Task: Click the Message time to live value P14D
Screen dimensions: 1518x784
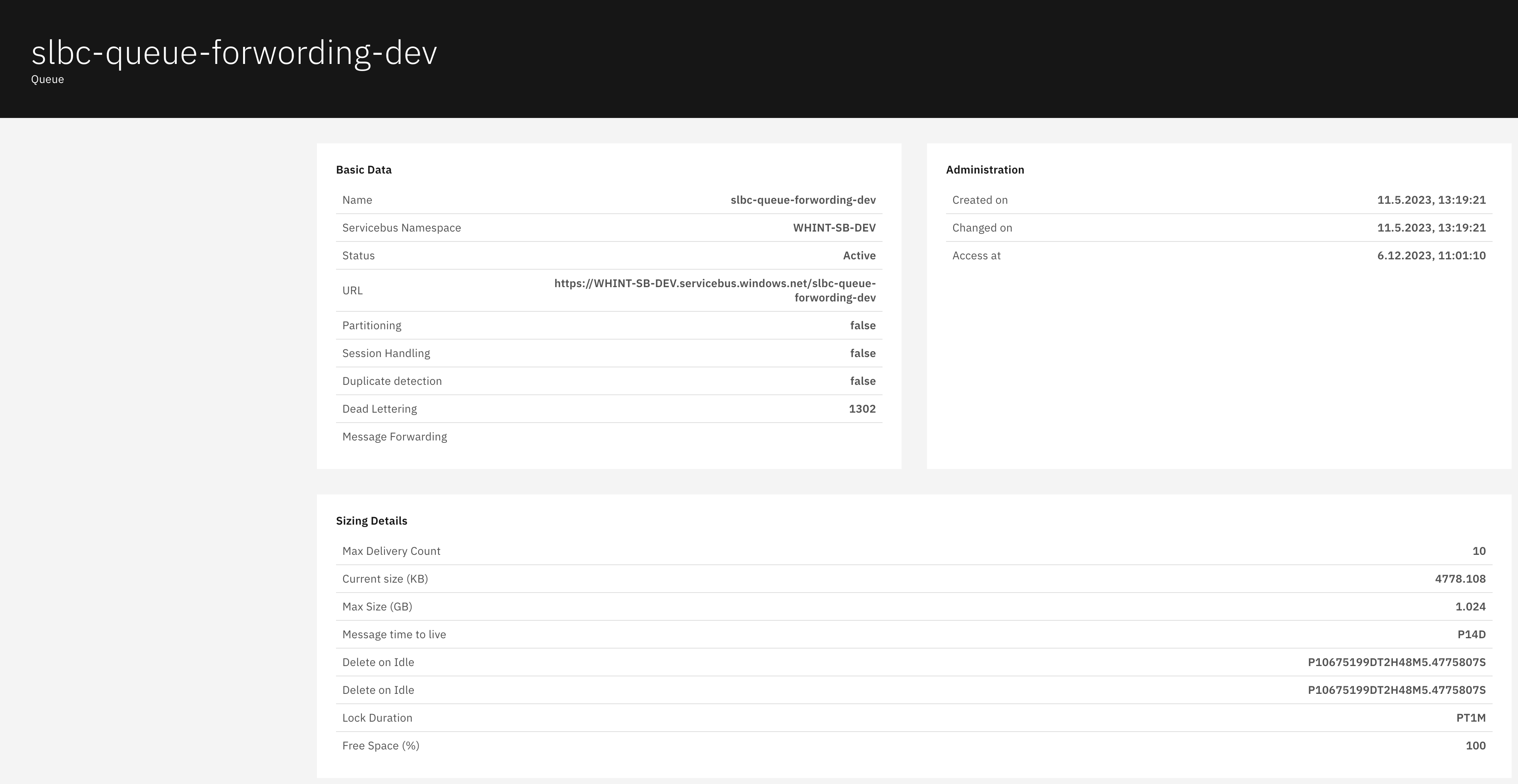Action: pyautogui.click(x=1471, y=634)
